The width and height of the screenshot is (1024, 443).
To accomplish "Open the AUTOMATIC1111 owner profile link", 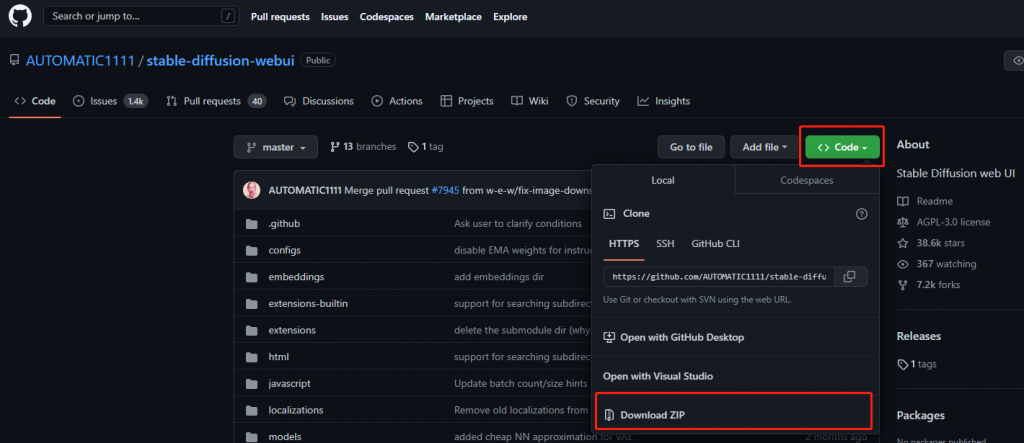I will 80,61.
